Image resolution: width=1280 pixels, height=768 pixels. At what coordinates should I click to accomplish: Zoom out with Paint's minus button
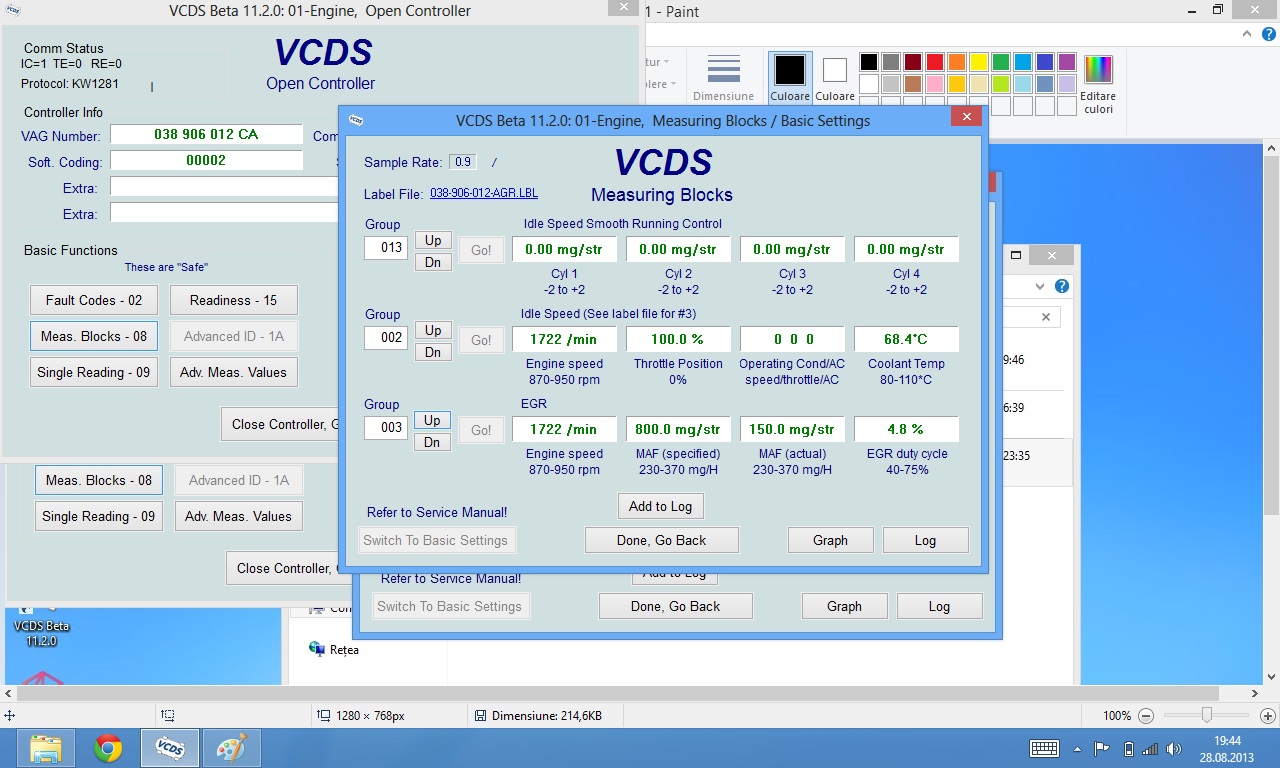click(1146, 716)
